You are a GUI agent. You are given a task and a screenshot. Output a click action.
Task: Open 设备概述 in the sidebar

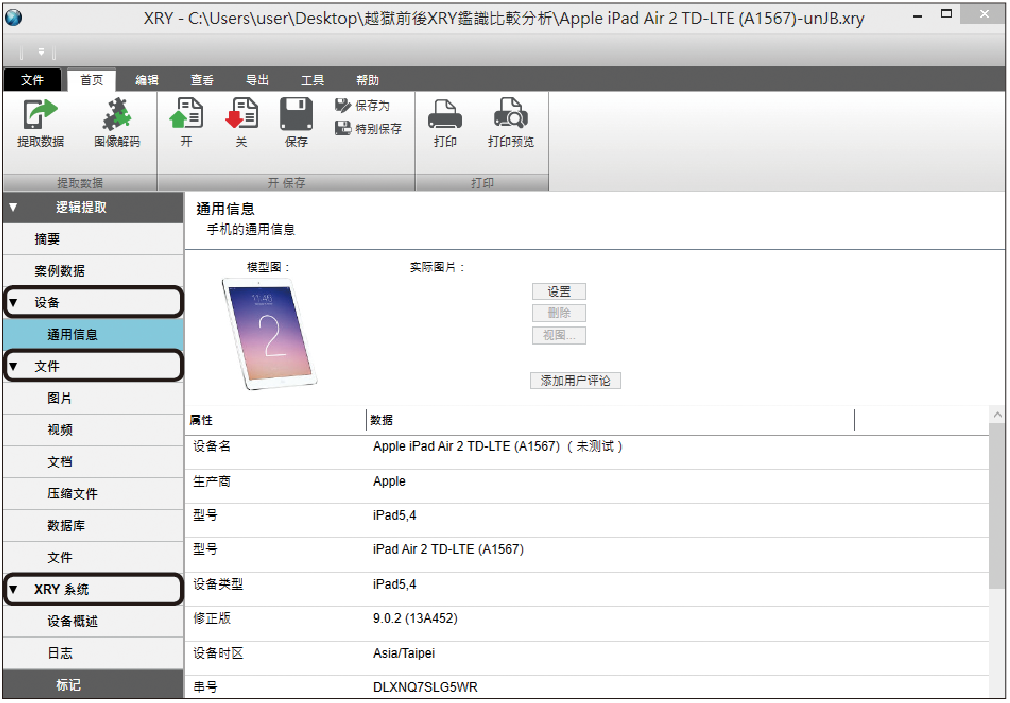tap(93, 621)
